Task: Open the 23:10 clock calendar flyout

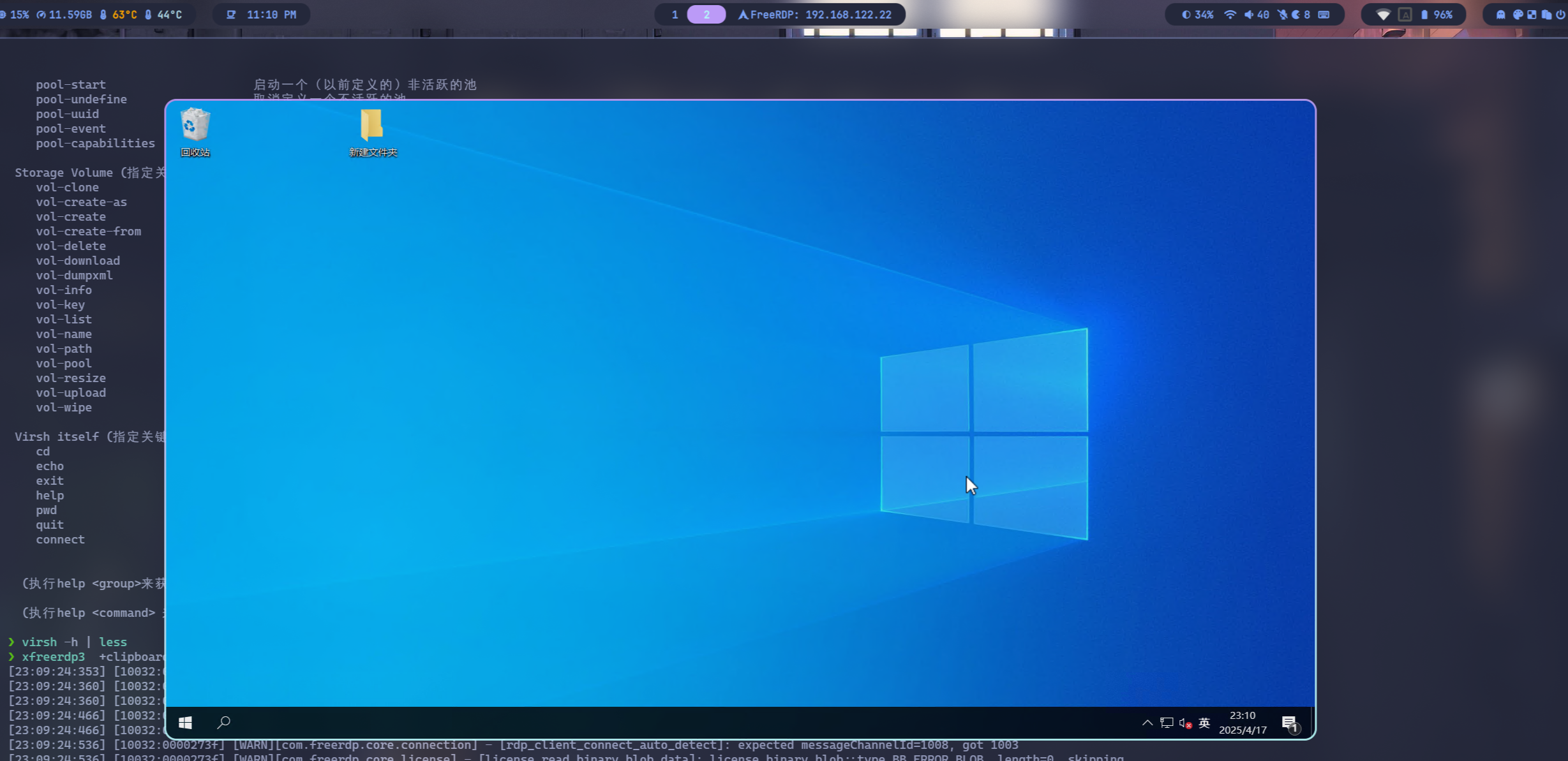Action: click(1242, 723)
